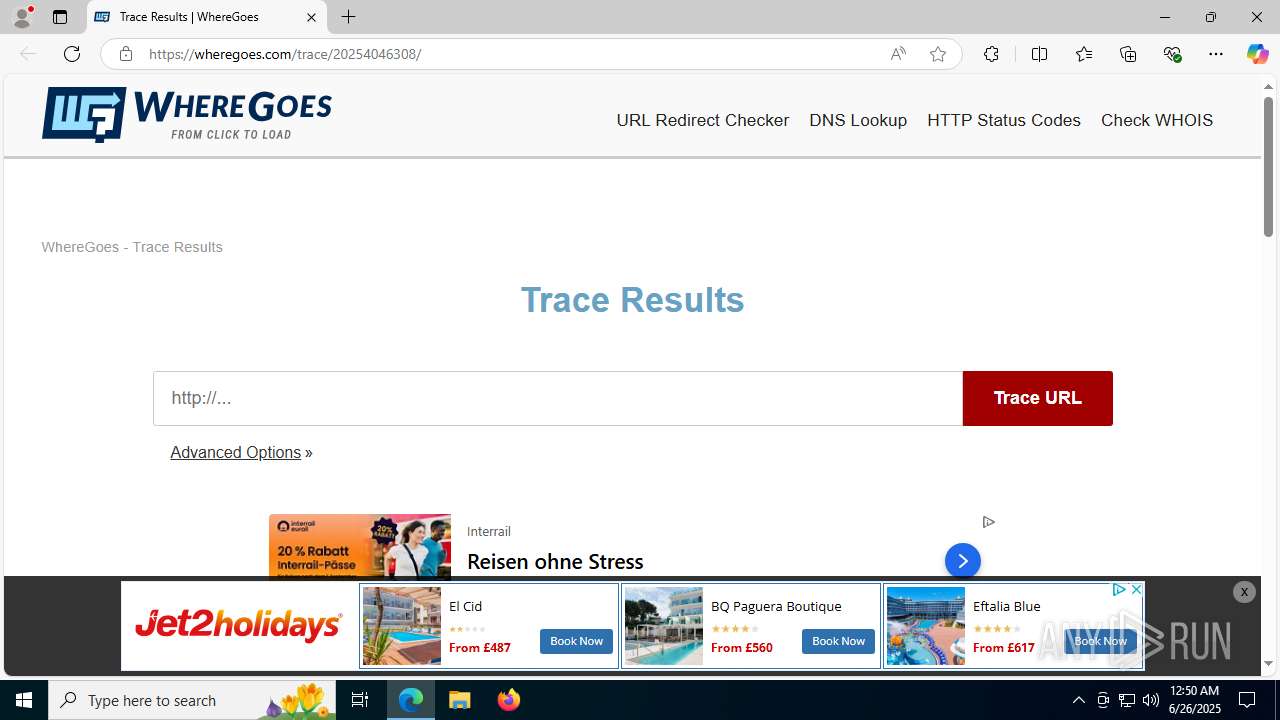Click the scrollbar down arrow
The image size is (1280, 720).
(1268, 663)
